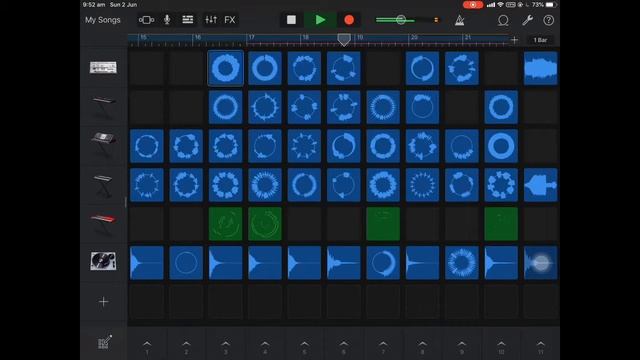This screenshot has width=640, height=360.
Task: Move the playhead marker on ruler
Action: (x=344, y=40)
